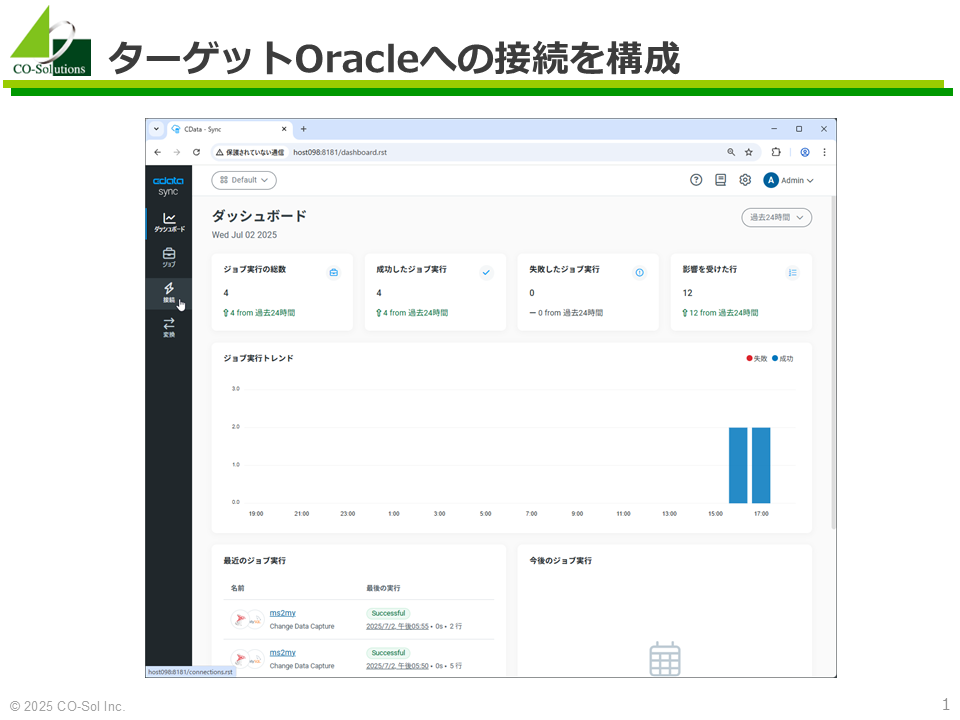Open the Admin account dropdown

pos(786,180)
